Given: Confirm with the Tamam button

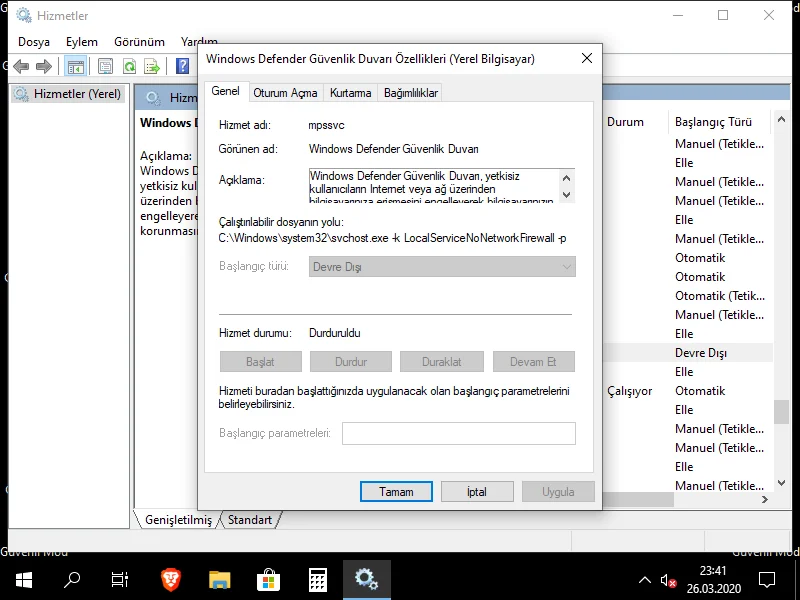Looking at the screenshot, I should 396,492.
